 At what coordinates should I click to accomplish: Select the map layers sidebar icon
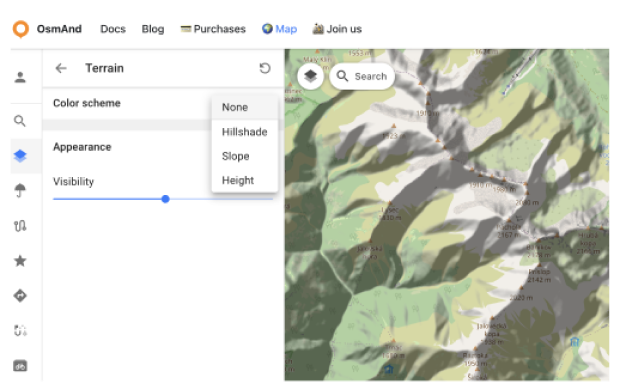20,156
